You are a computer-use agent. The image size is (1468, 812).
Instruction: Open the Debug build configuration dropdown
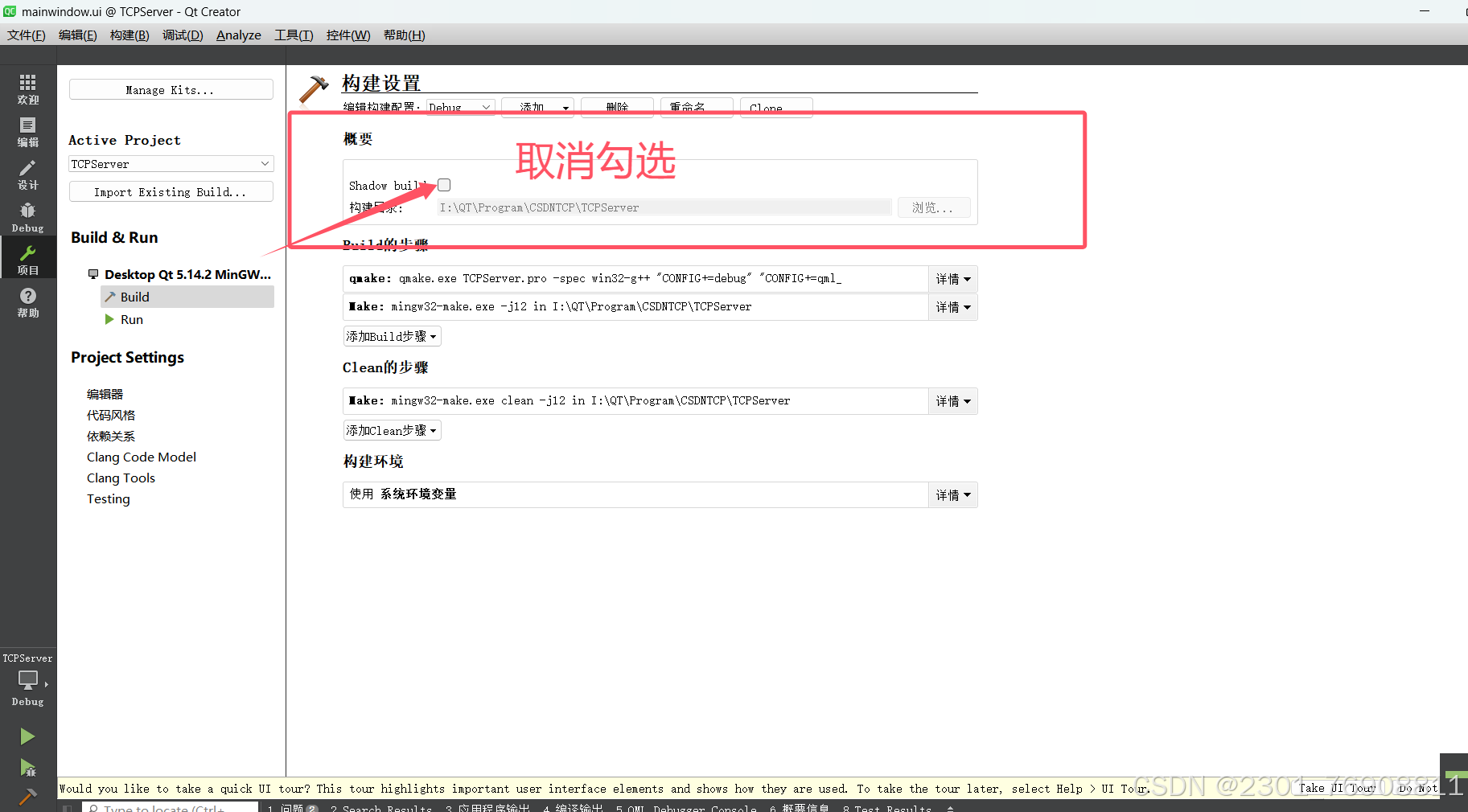point(459,106)
